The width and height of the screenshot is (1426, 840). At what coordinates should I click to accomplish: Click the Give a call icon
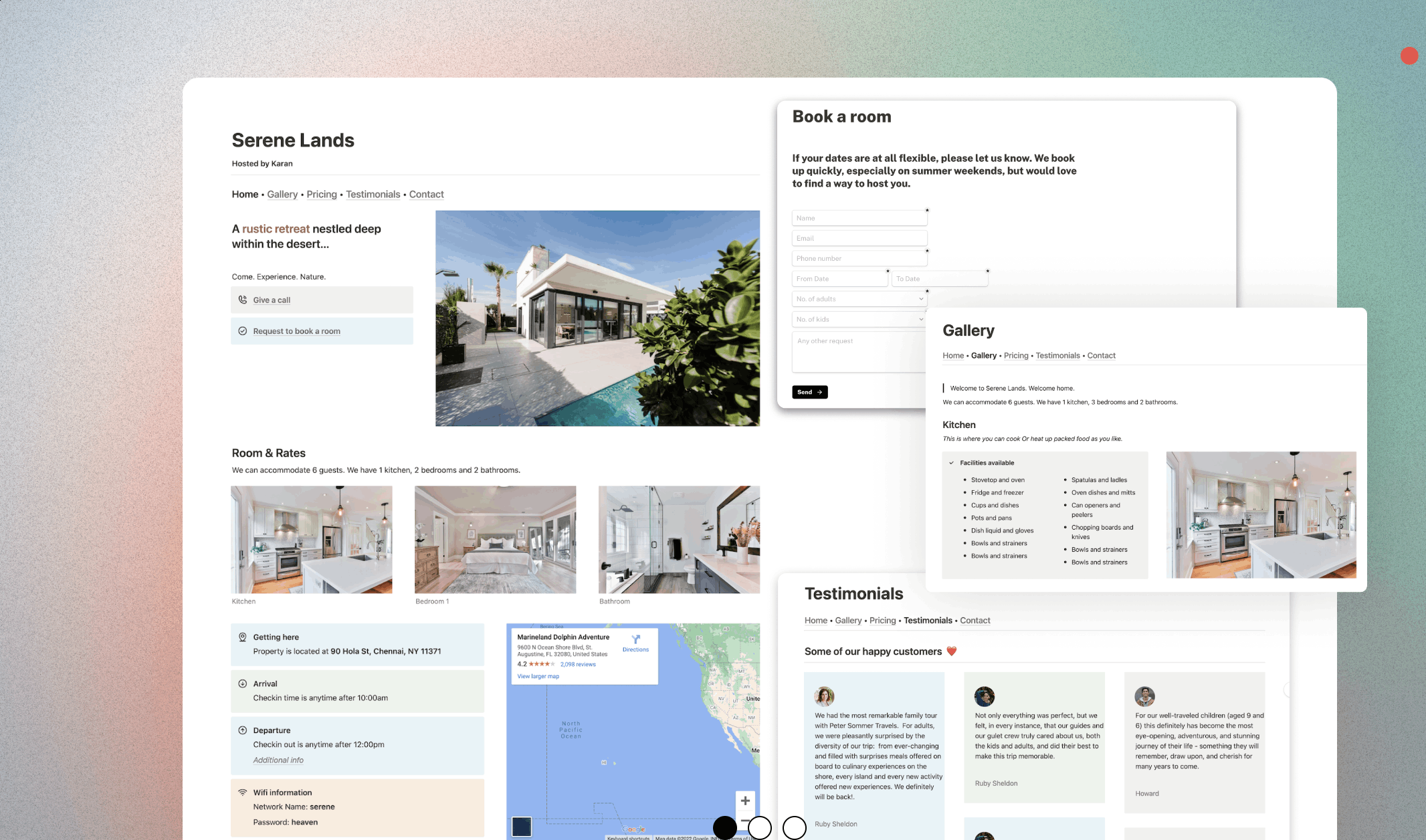tap(243, 300)
